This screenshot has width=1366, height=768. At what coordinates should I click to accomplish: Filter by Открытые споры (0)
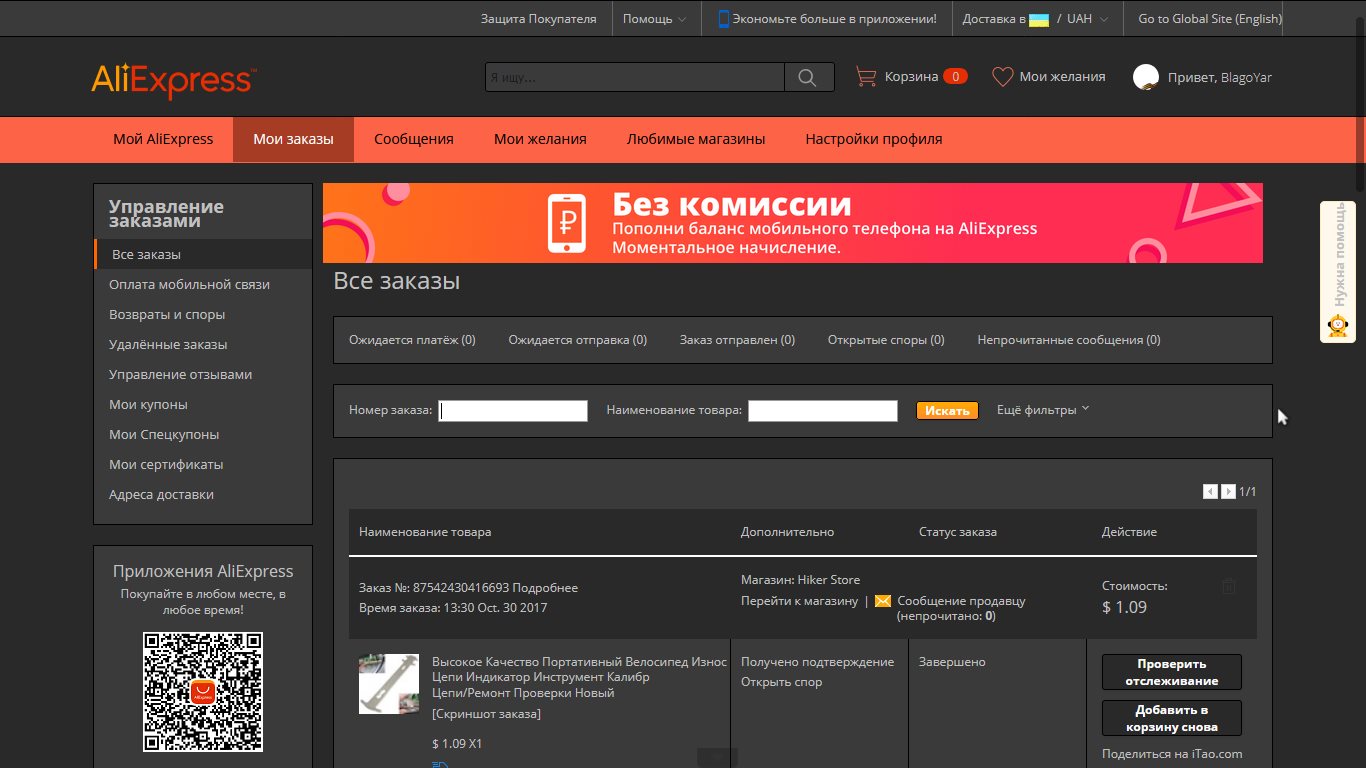[886, 340]
